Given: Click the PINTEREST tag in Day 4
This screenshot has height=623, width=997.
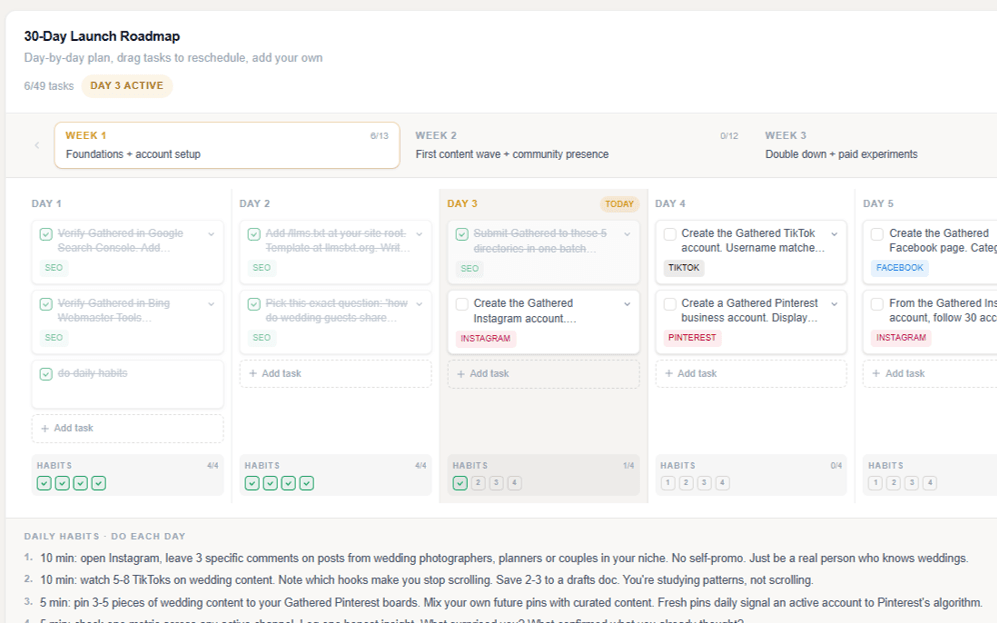Looking at the screenshot, I should click(692, 338).
